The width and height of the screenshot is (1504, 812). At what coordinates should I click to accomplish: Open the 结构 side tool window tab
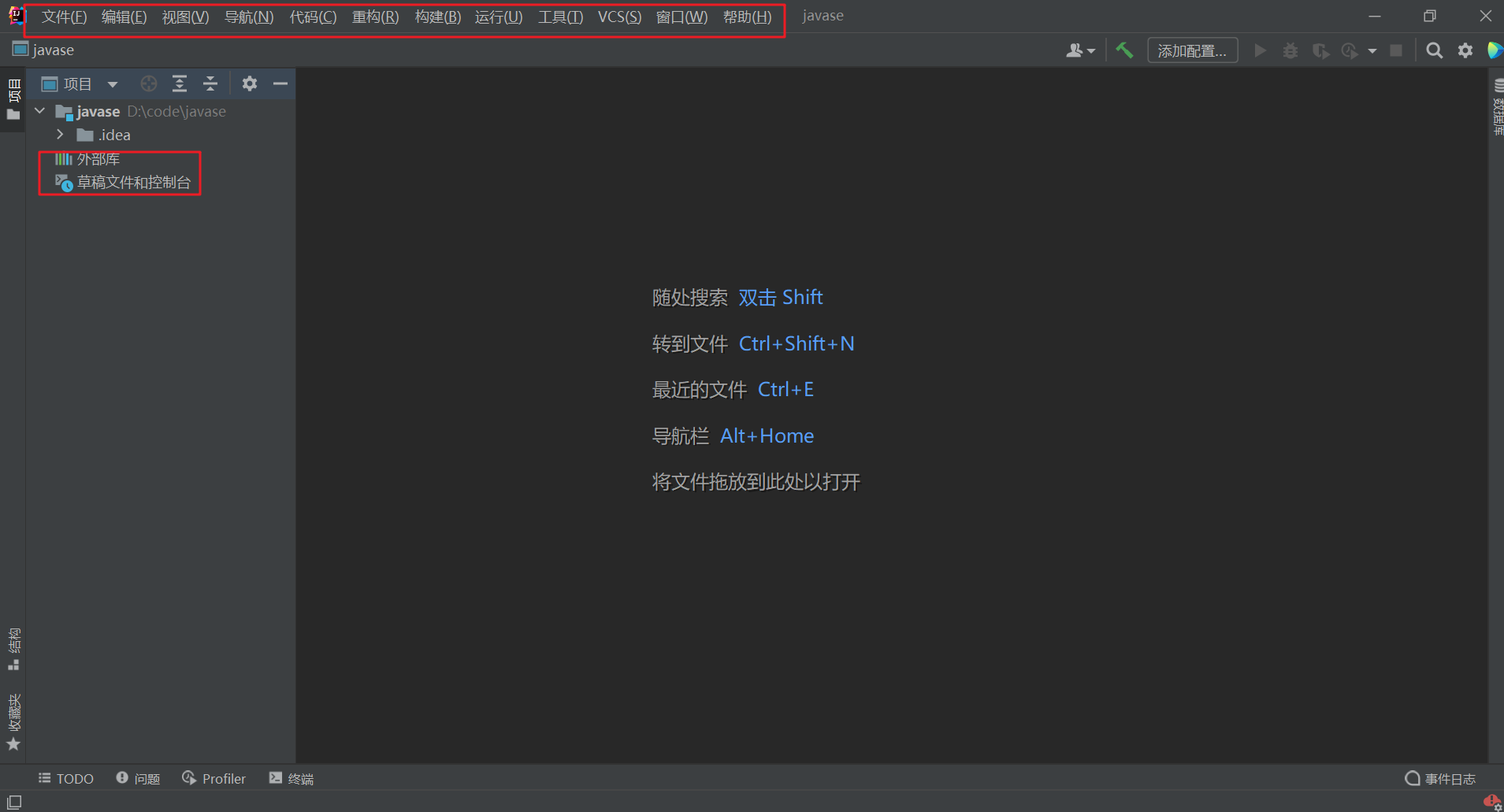13,650
